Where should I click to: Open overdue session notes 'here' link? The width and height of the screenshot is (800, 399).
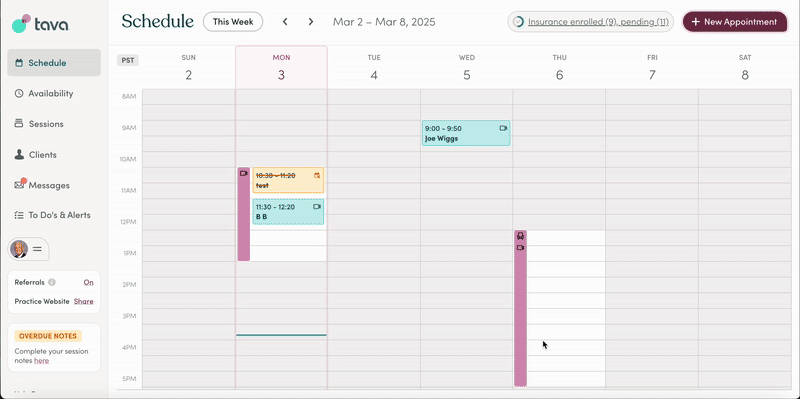coord(41,361)
